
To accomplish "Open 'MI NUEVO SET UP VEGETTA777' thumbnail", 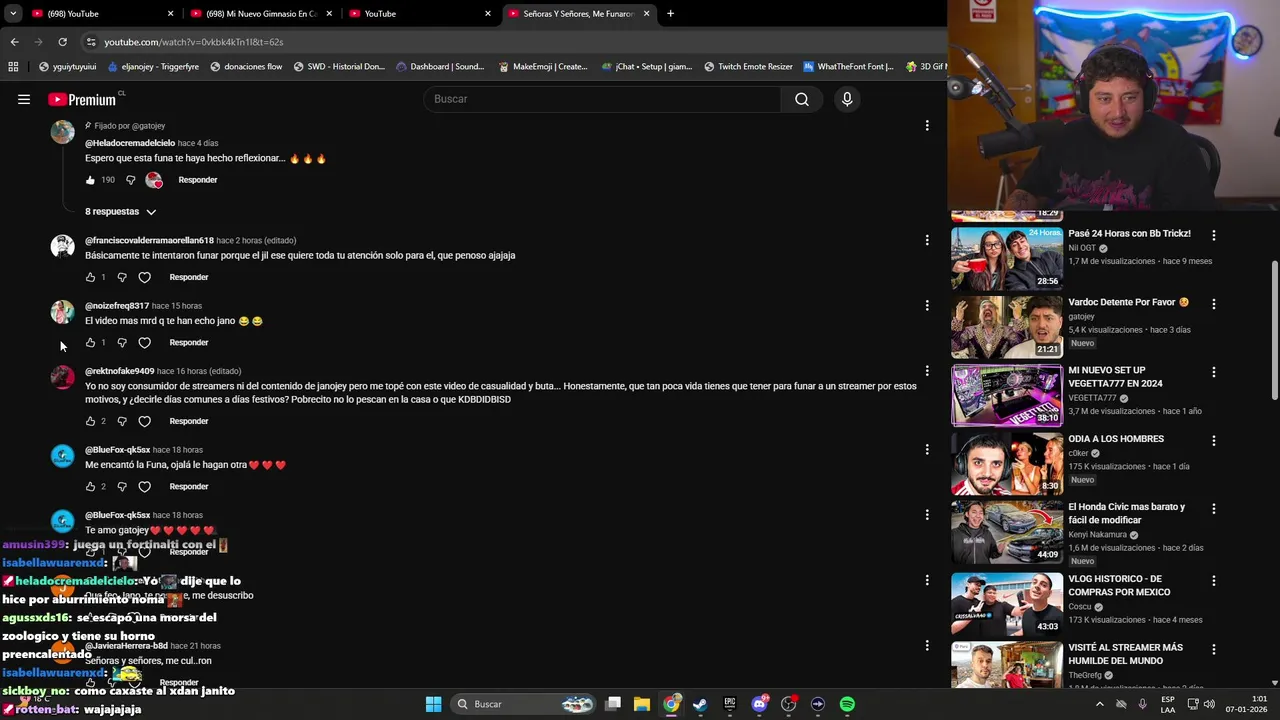I will click(1006, 395).
